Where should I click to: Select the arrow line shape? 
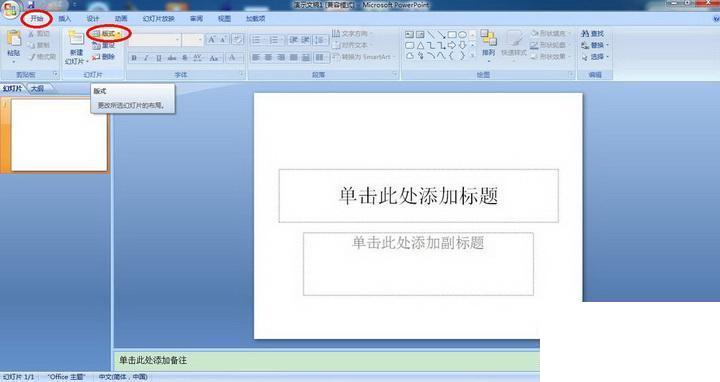[441, 34]
